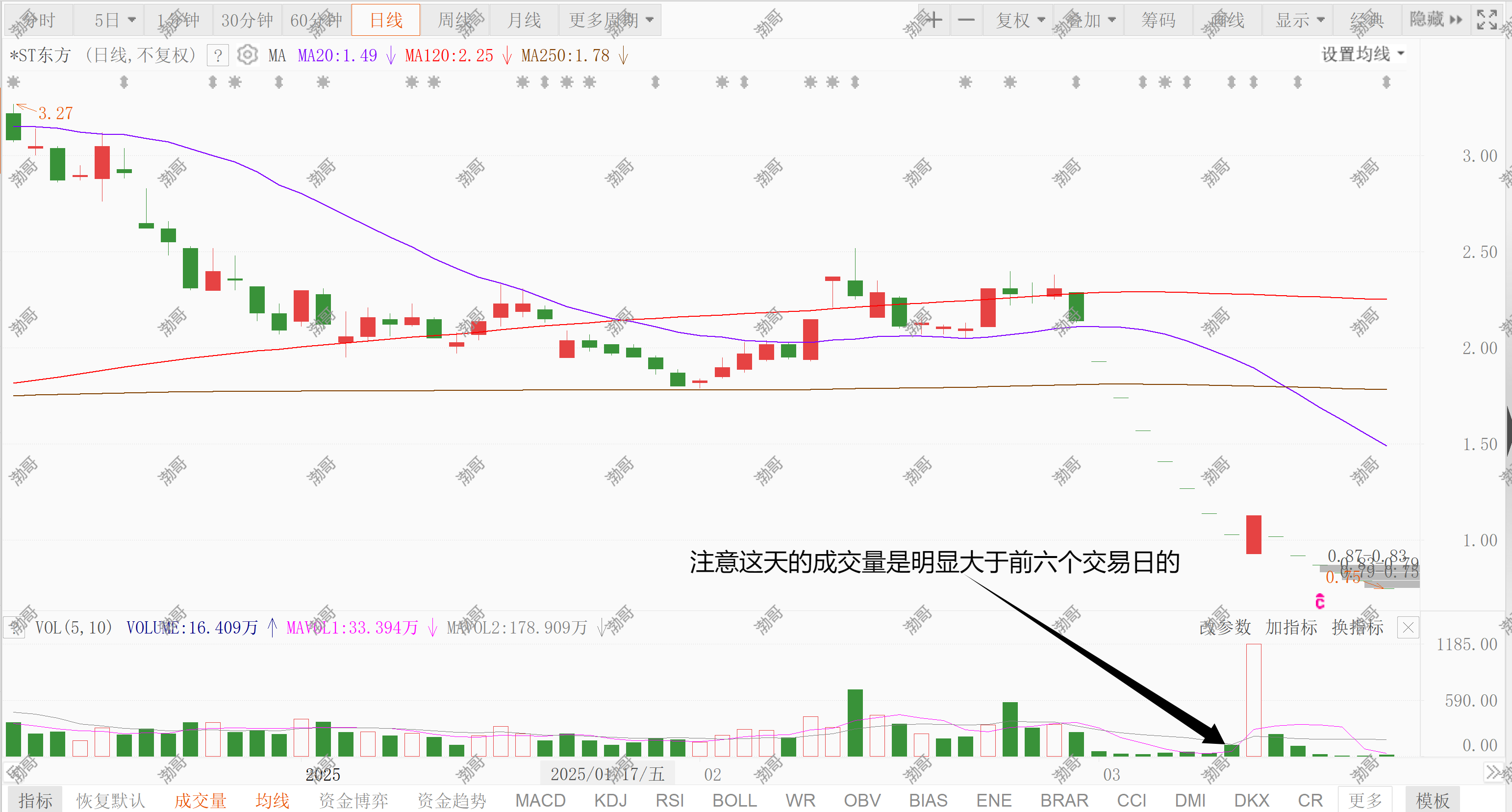Click the zoom-out minus icon

coord(966,20)
